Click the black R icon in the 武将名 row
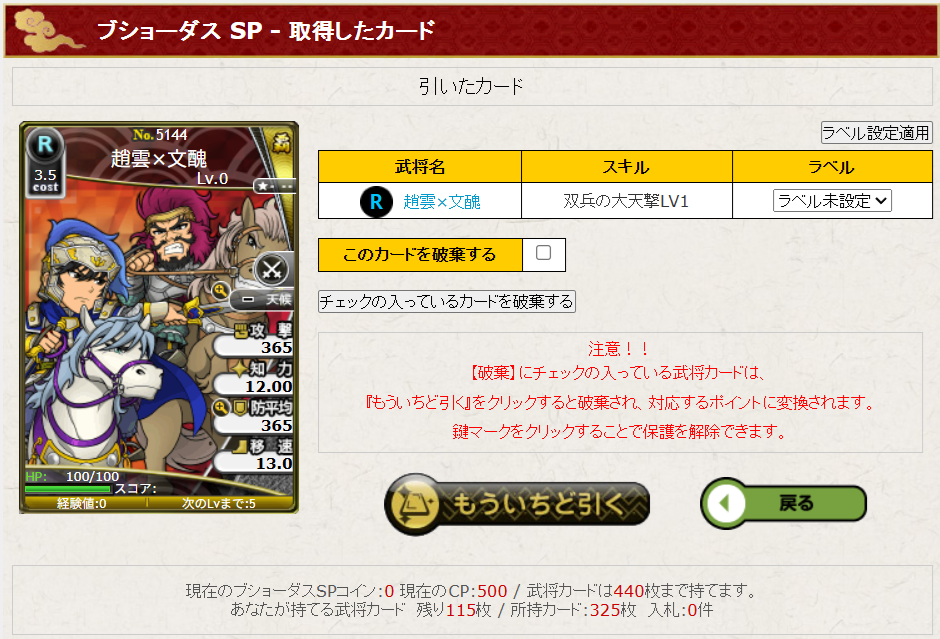The height and width of the screenshot is (639, 940). tap(376, 201)
